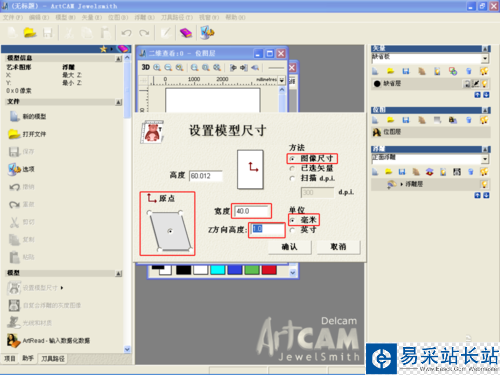Click the pink eraser icon in the left panel header

click(123, 49)
